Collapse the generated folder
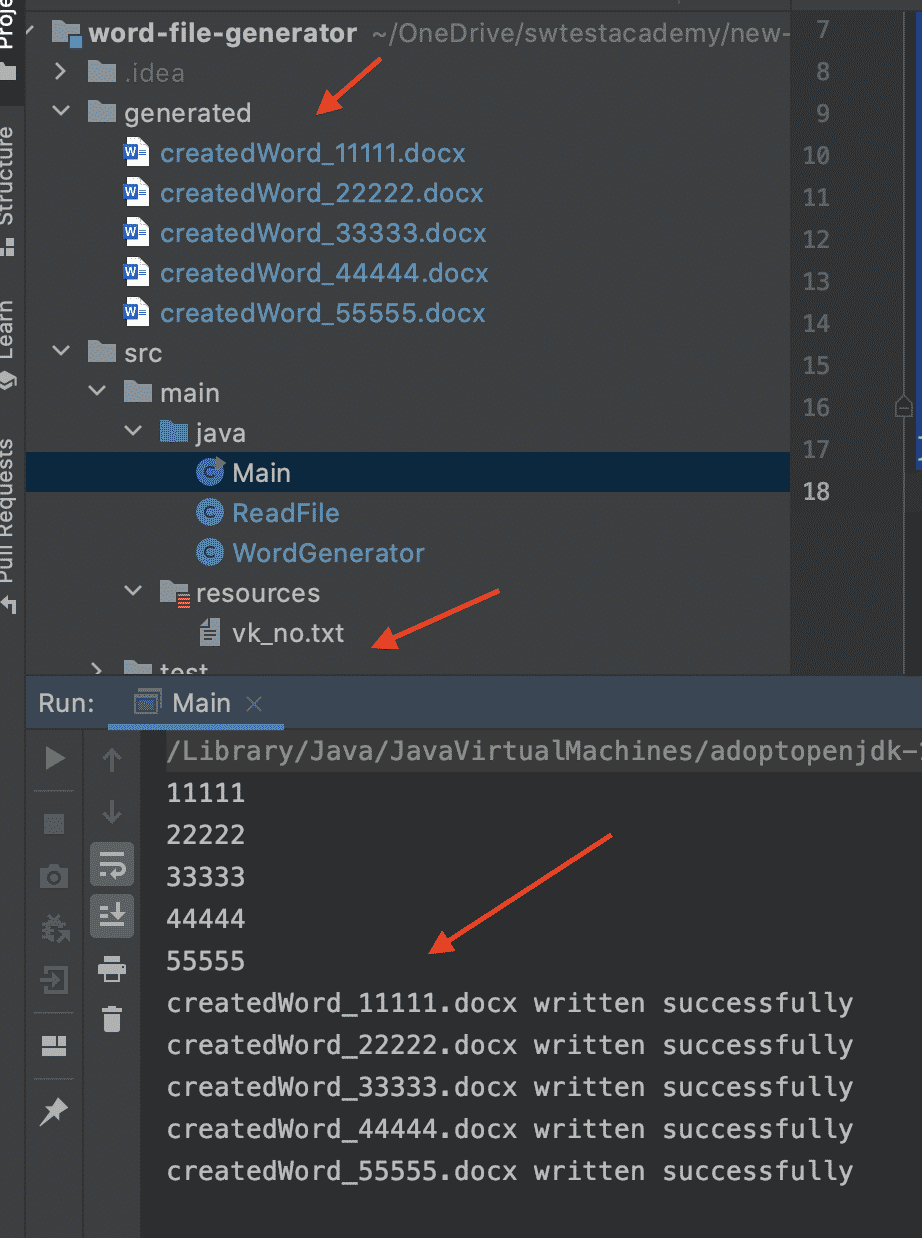This screenshot has height=1238, width=922. coord(60,112)
